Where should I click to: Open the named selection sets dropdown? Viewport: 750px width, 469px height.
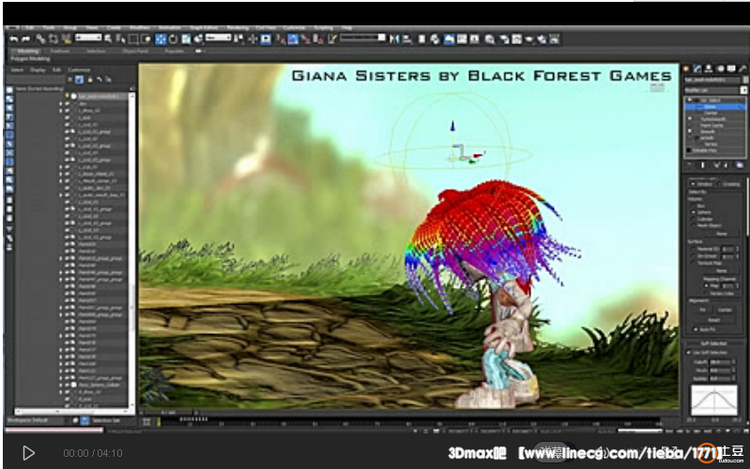pos(362,38)
